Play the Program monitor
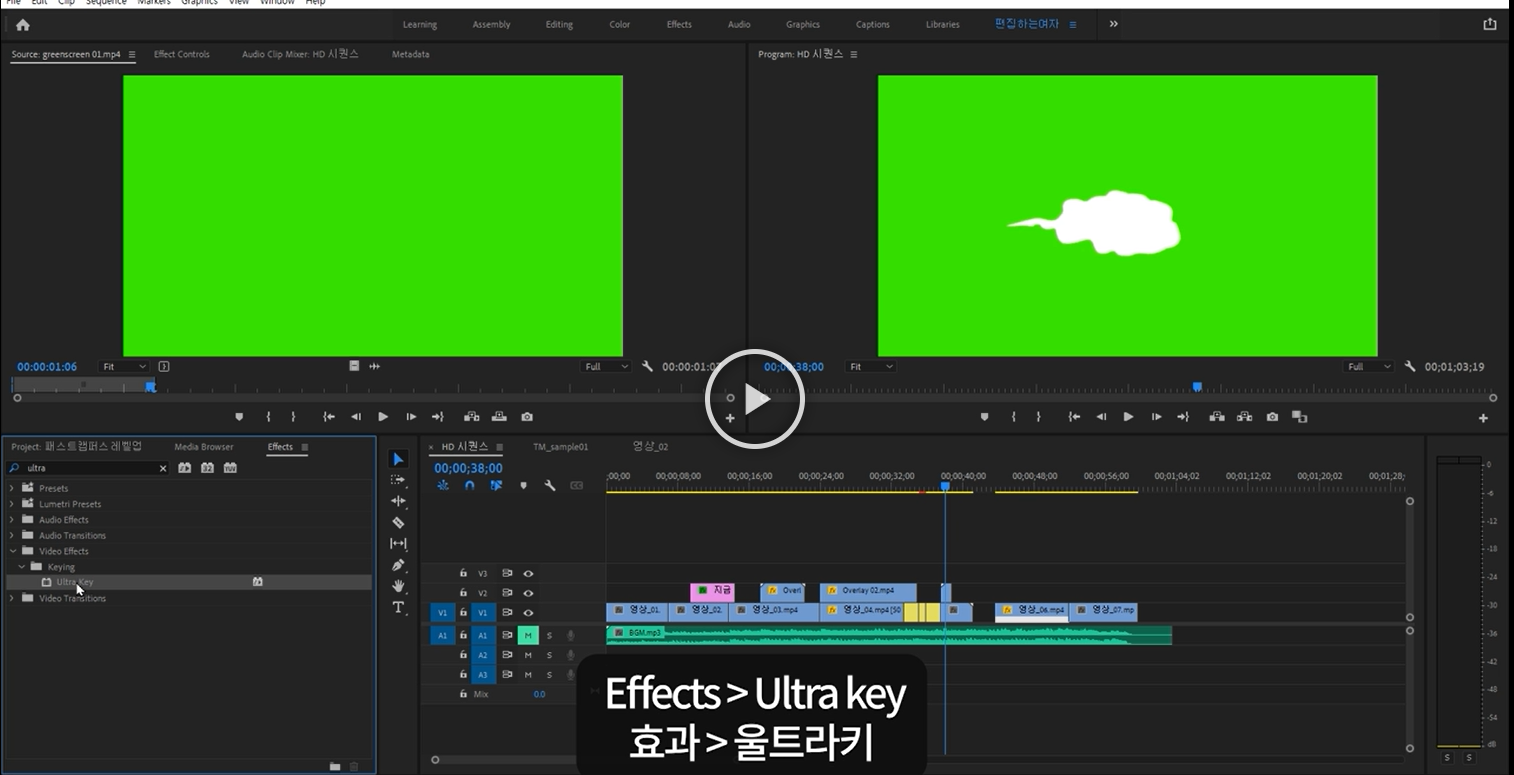 tap(1128, 417)
